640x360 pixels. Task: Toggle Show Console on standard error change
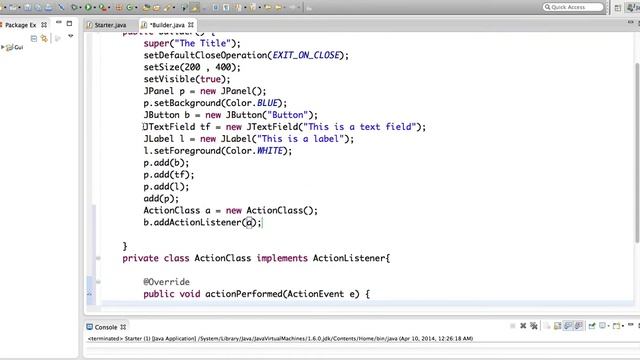coord(578,326)
